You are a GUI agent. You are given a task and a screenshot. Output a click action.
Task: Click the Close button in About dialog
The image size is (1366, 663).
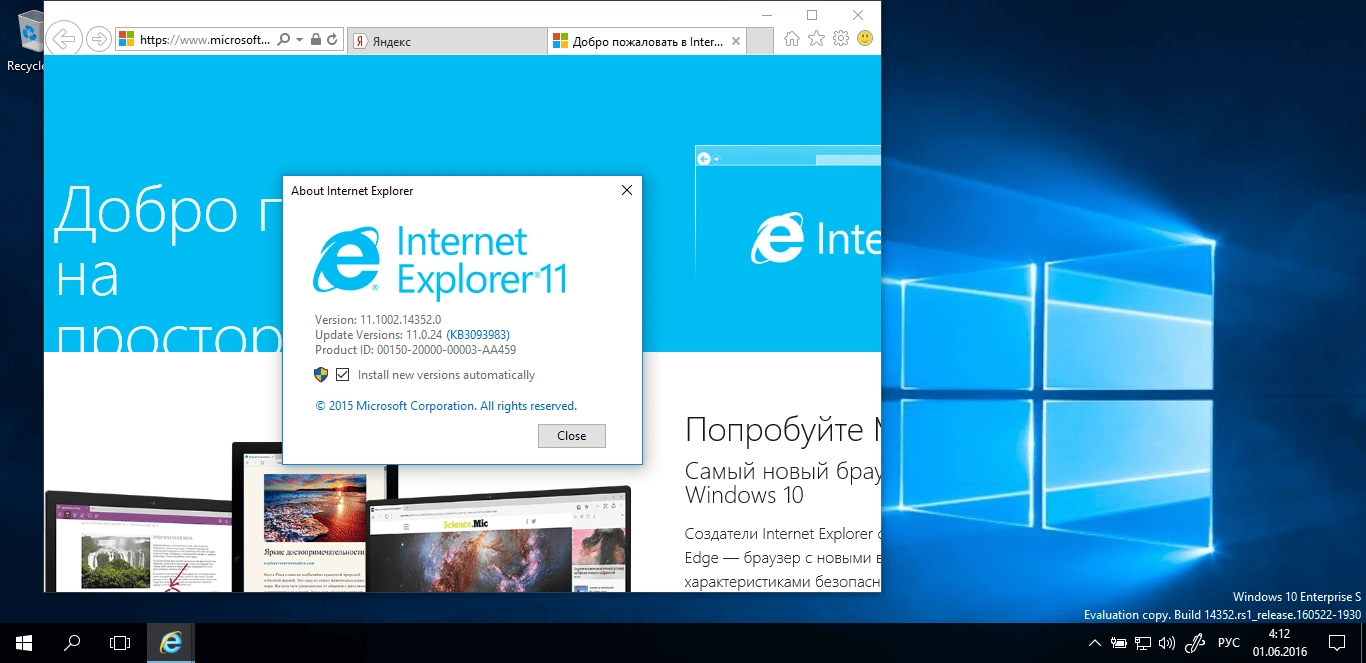pos(572,436)
